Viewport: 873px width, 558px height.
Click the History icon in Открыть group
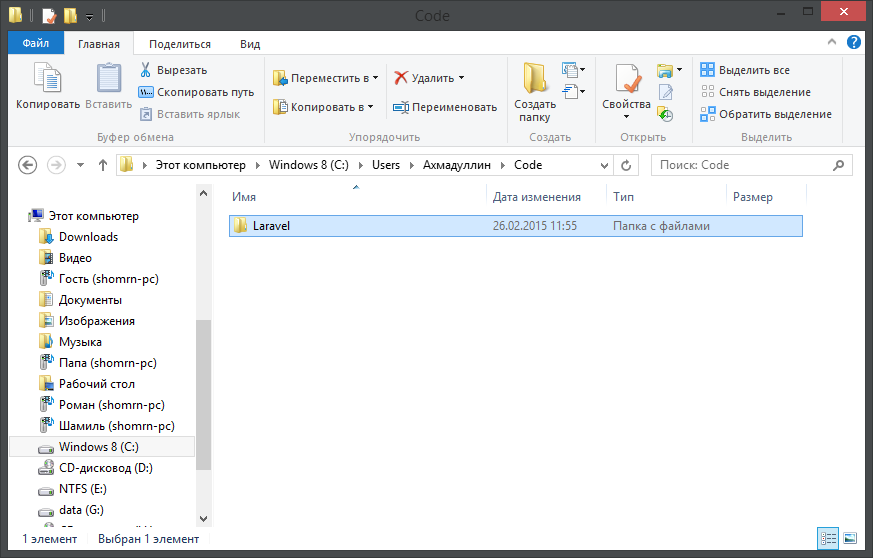[x=665, y=114]
